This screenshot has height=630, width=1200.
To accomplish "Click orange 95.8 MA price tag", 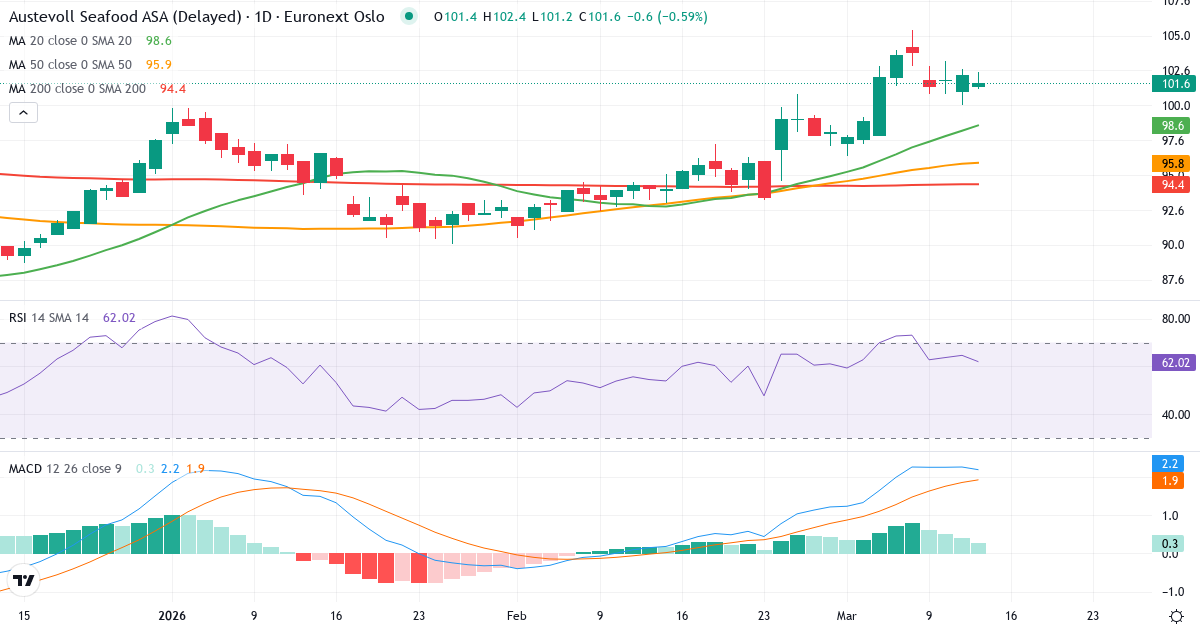I will (1171, 163).
